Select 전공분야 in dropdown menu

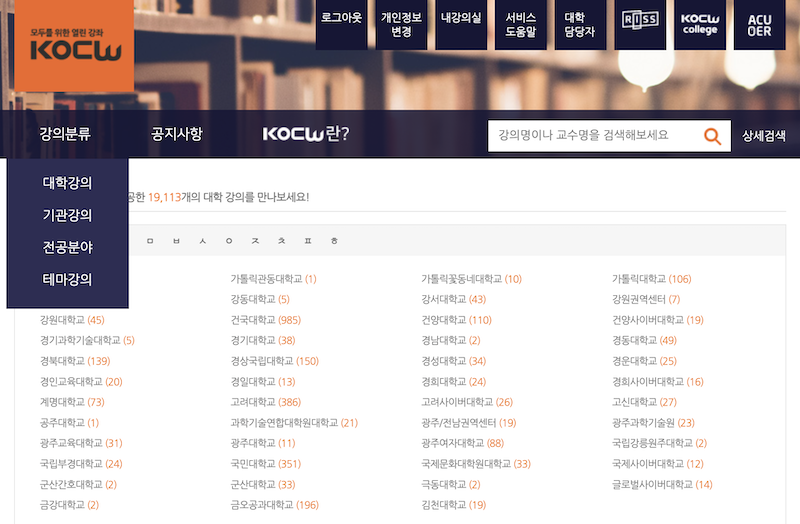pyautogui.click(x=67, y=247)
